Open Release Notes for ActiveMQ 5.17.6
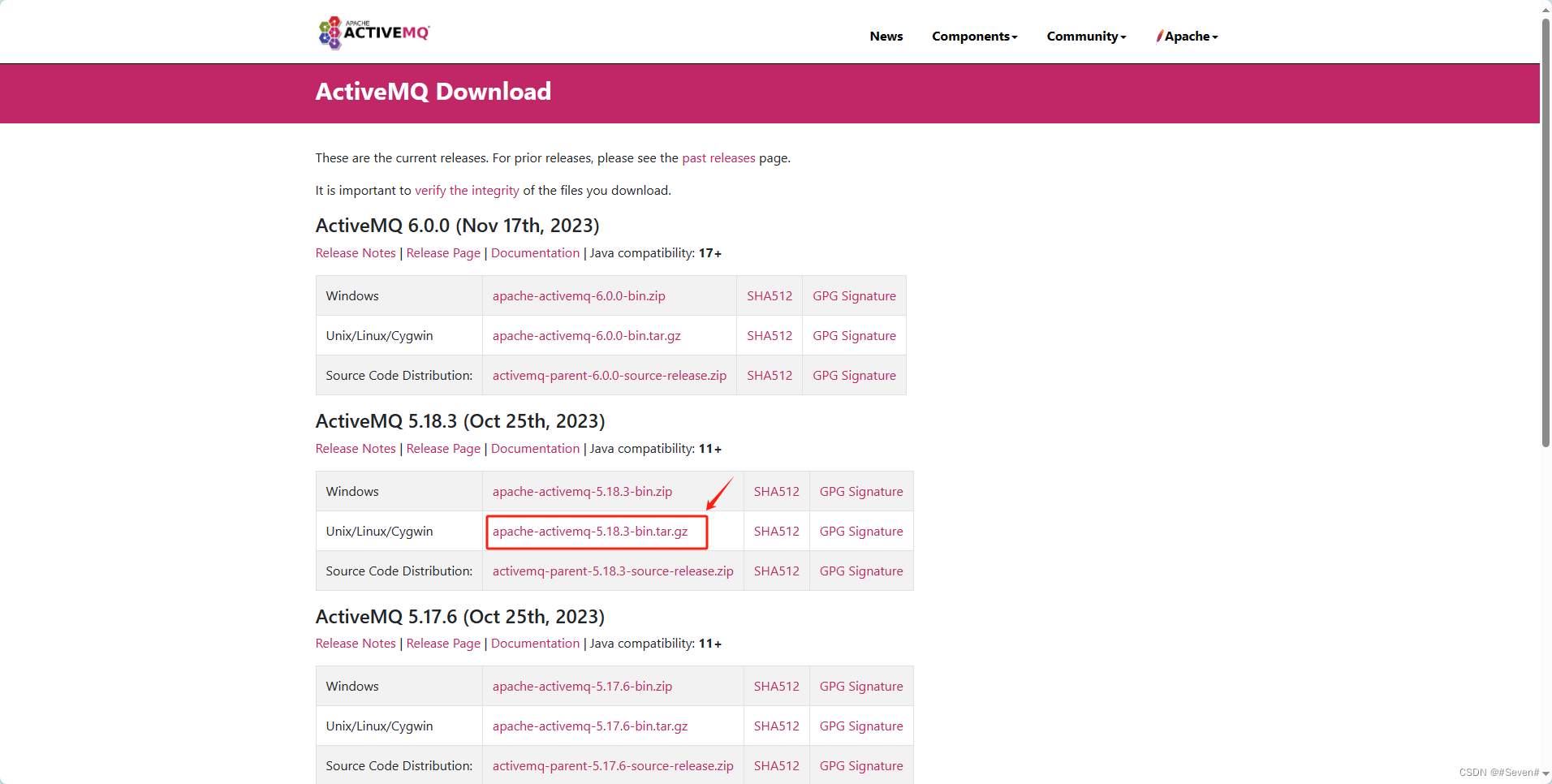Image resolution: width=1552 pixels, height=784 pixels. 356,644
